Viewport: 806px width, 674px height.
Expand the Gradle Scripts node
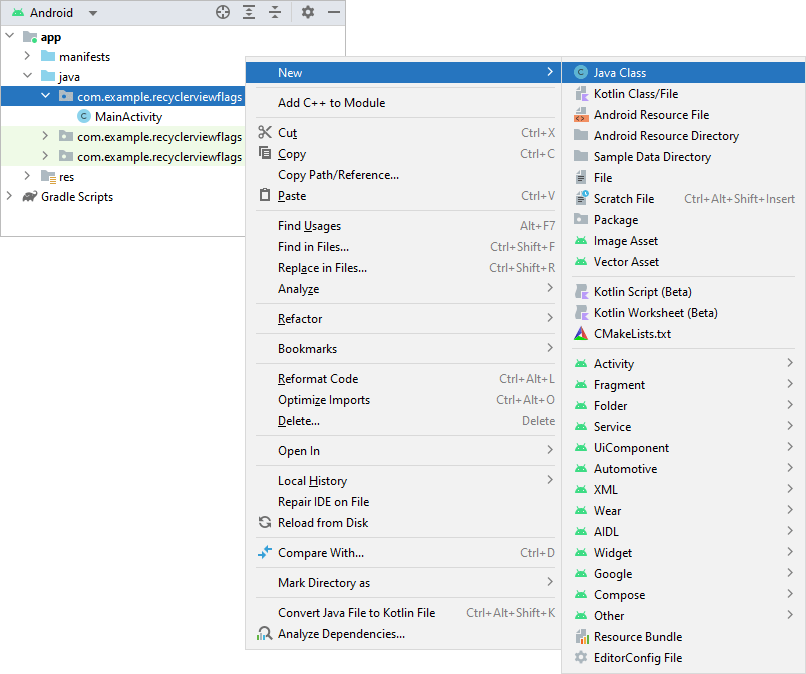pos(9,196)
